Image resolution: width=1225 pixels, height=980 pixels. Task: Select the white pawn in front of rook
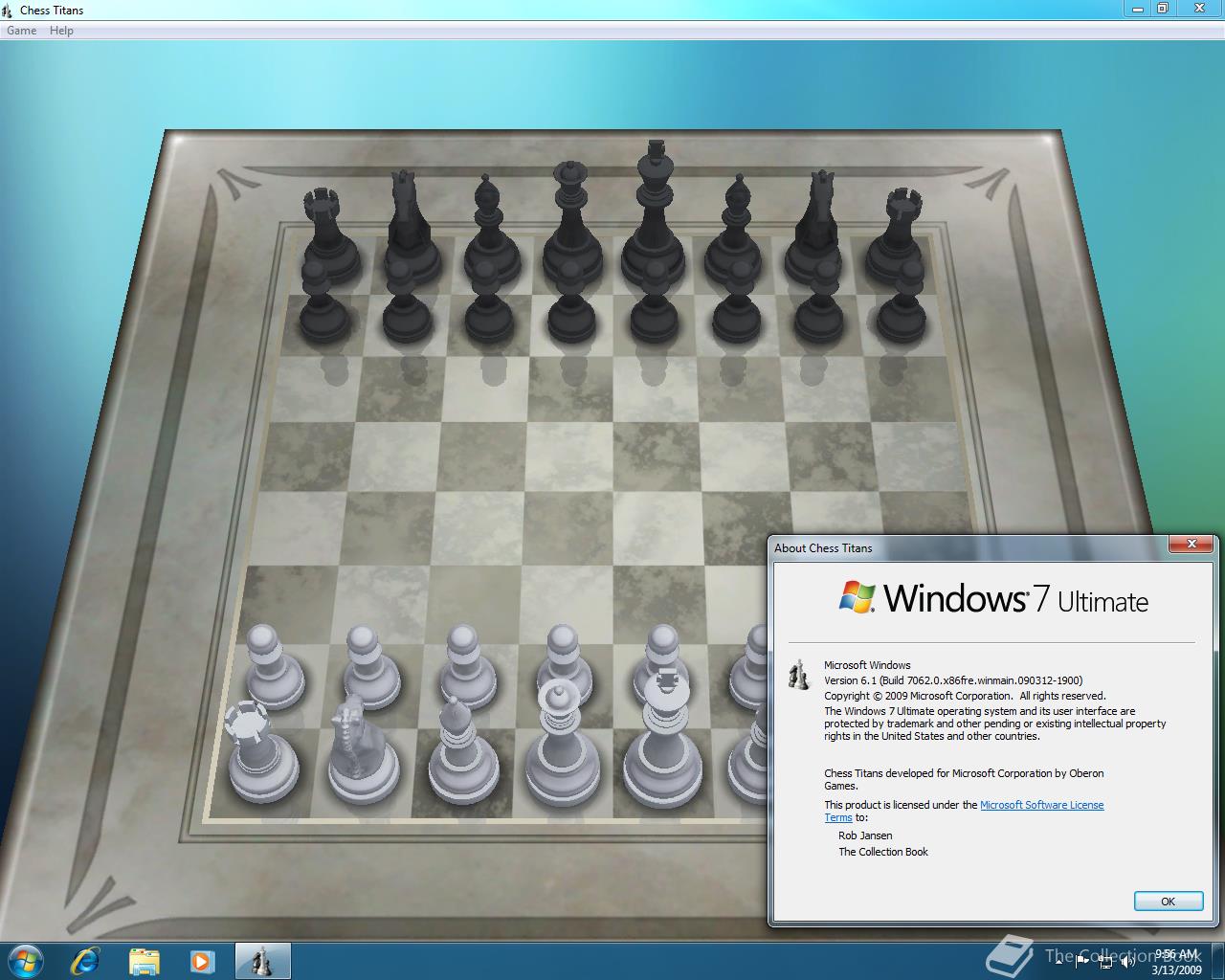click(273, 668)
